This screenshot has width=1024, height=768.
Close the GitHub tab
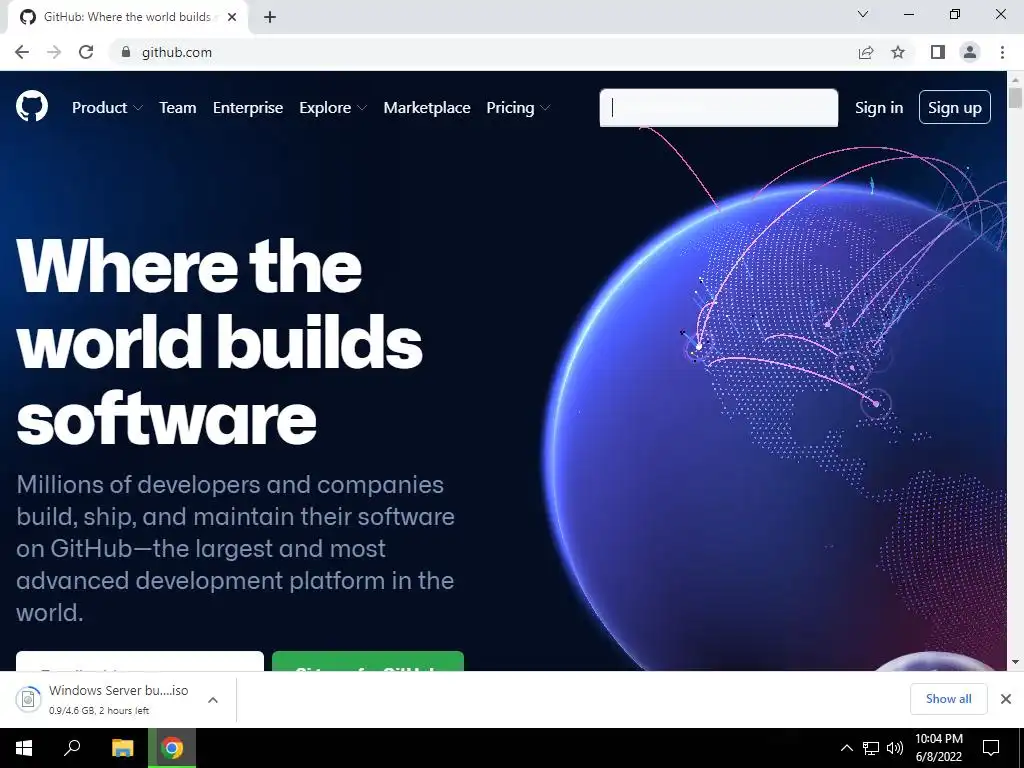coord(231,17)
